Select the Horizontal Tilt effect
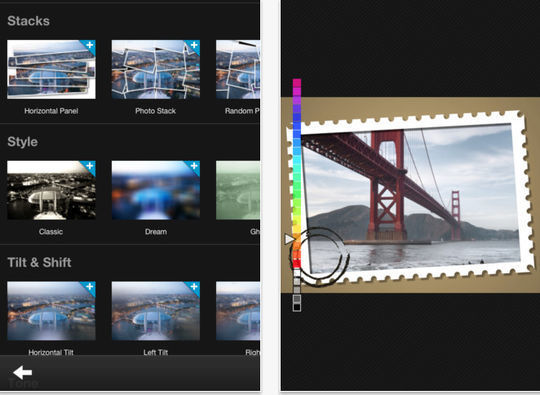 click(51, 311)
